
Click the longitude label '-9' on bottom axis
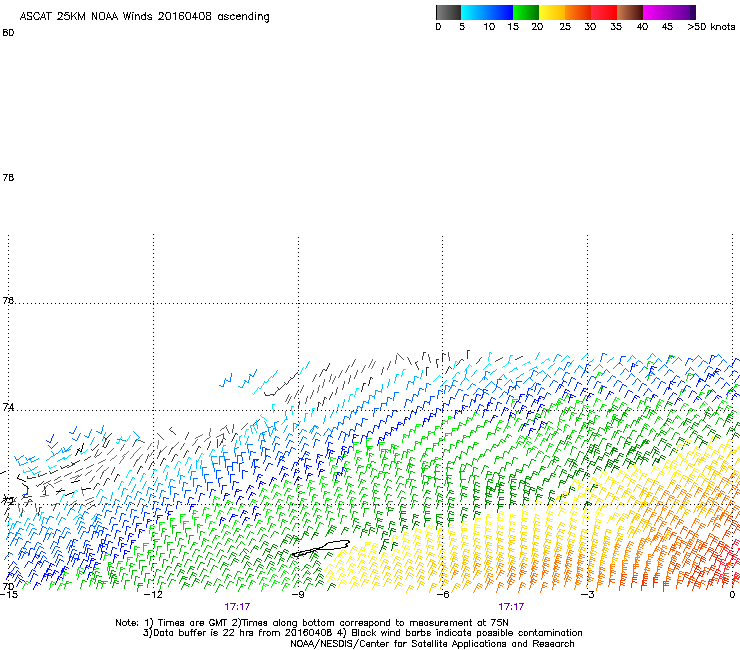coord(298,595)
